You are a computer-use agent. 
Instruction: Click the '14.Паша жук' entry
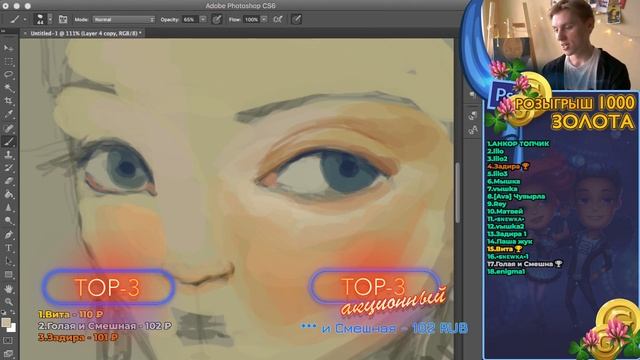(510, 241)
